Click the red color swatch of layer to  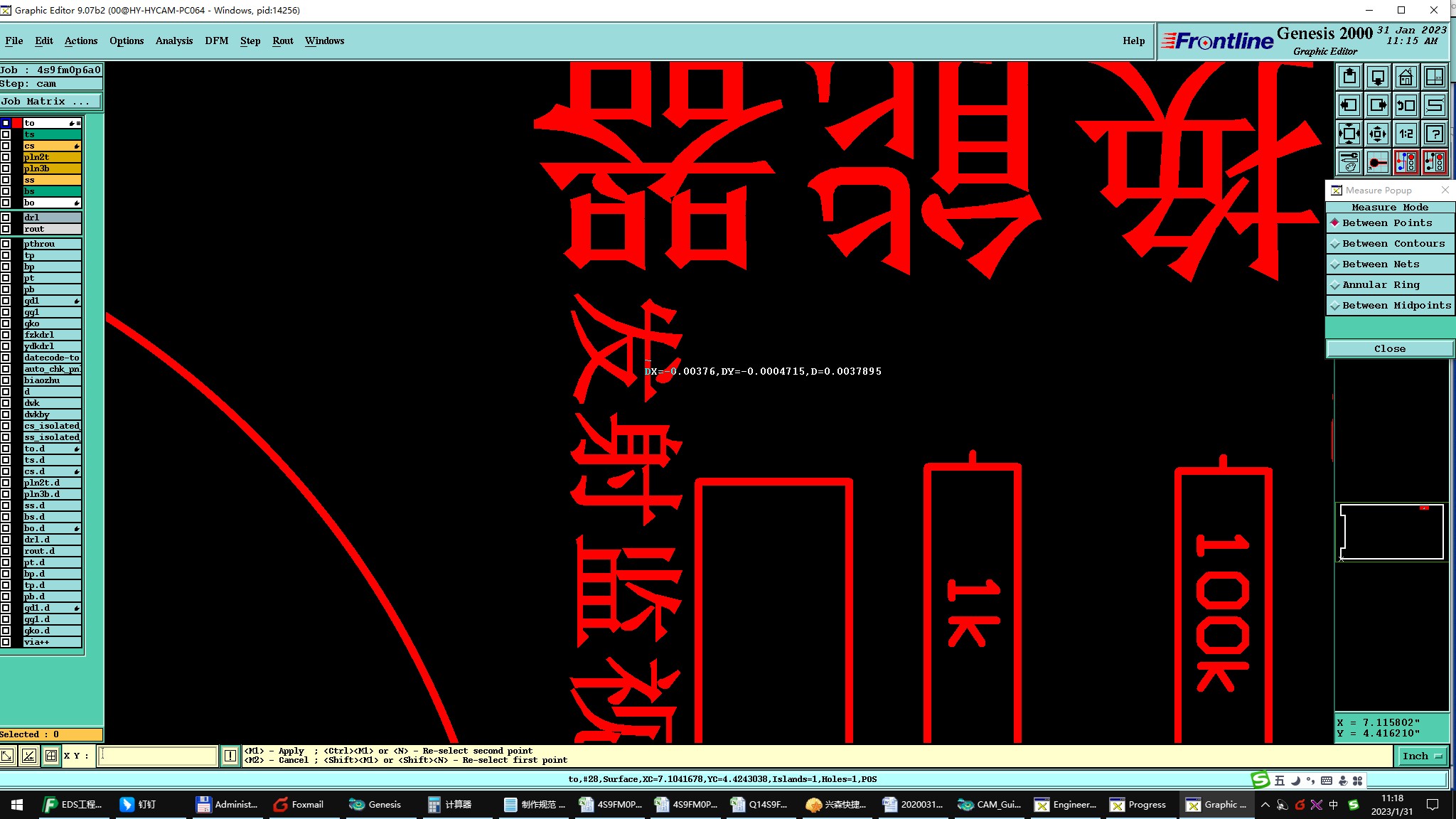pos(17,123)
